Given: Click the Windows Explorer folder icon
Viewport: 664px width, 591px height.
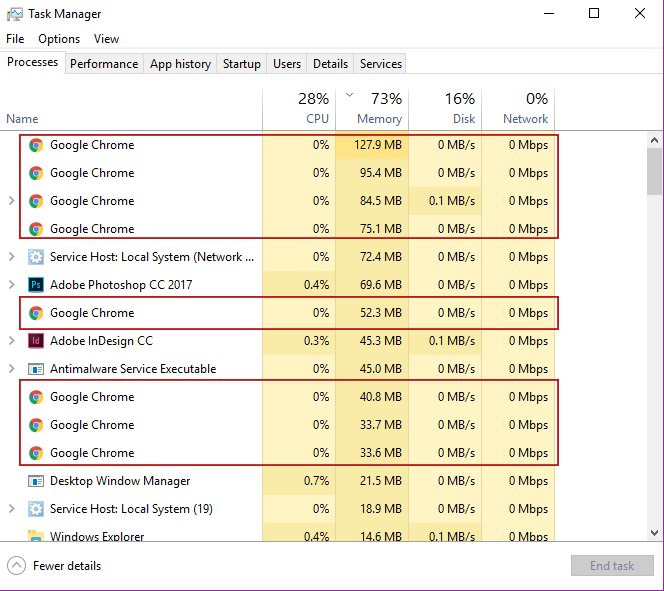Looking at the screenshot, I should [x=36, y=536].
